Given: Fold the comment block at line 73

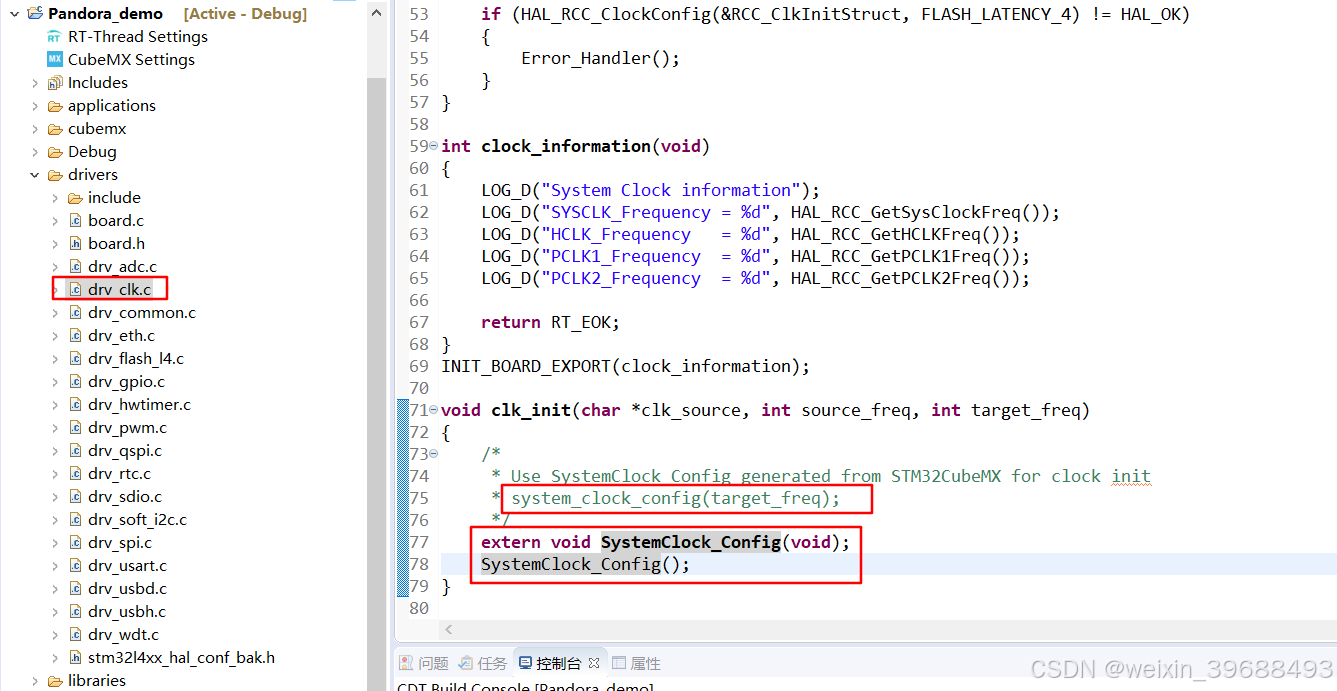Looking at the screenshot, I should tap(433, 454).
